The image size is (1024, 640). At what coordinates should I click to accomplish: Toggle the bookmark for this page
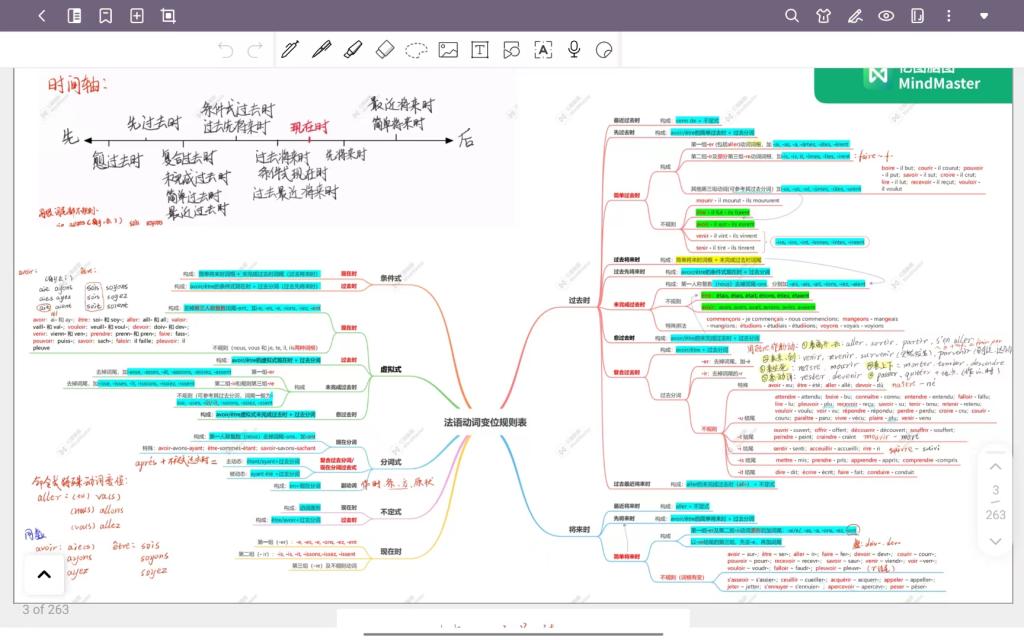105,16
